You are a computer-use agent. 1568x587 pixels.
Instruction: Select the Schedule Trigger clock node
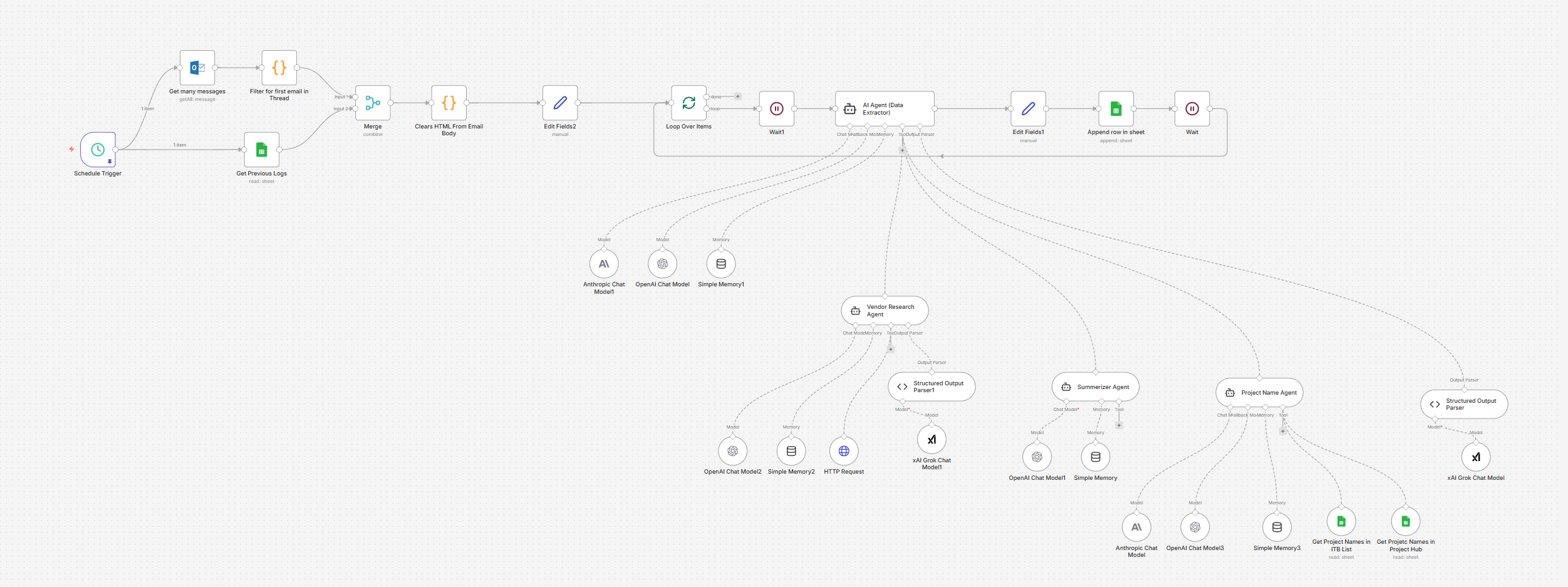pos(98,150)
